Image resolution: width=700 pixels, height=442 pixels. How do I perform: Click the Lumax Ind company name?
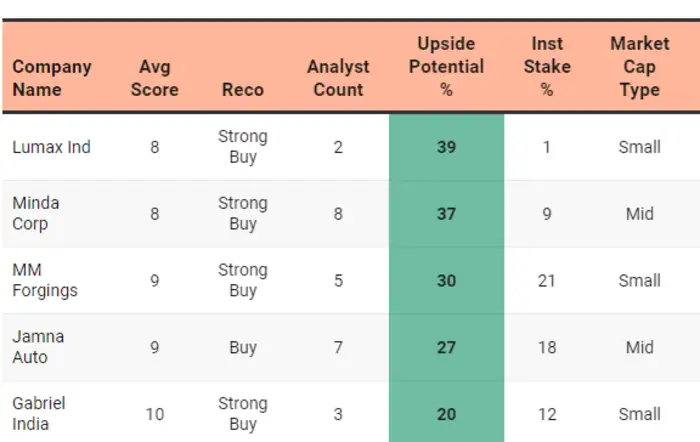[51, 147]
